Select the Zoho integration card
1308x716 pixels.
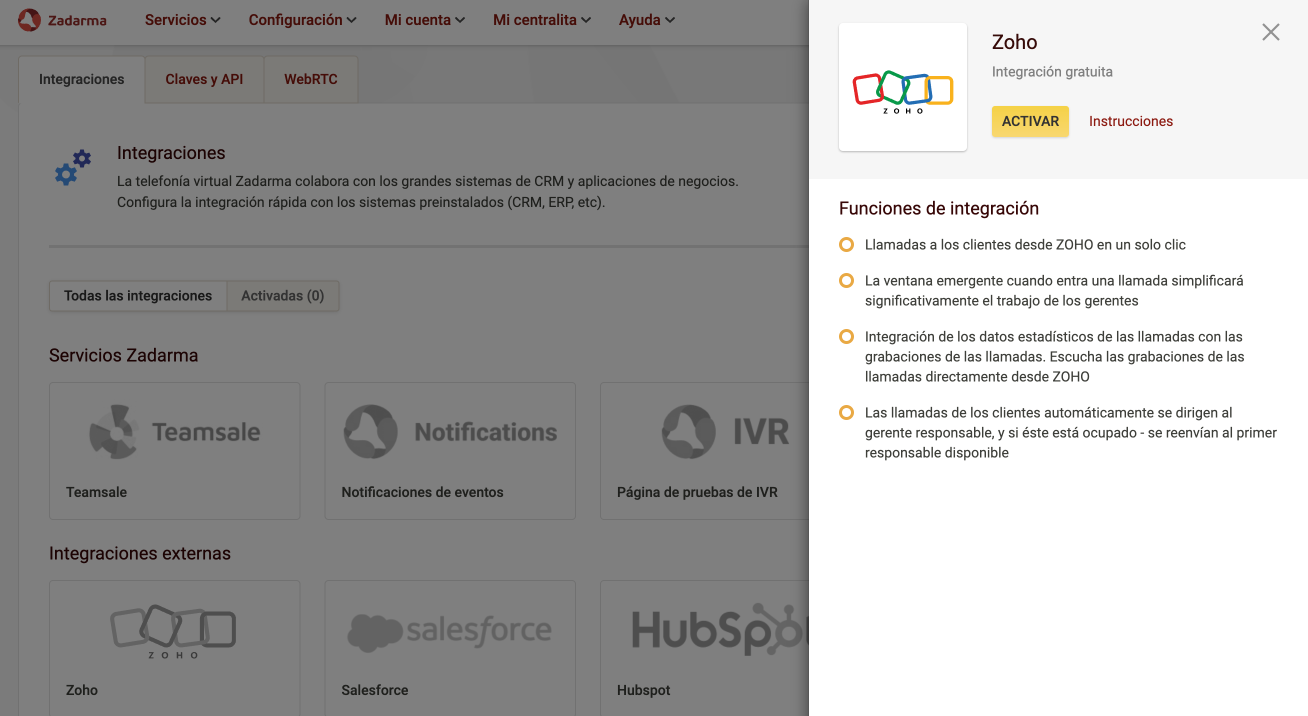[175, 648]
